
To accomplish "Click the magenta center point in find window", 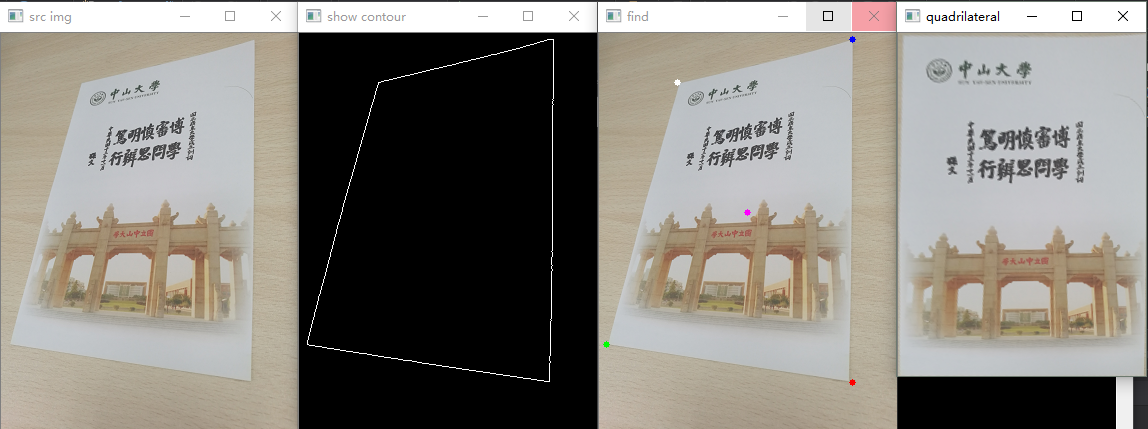I will 748,212.
